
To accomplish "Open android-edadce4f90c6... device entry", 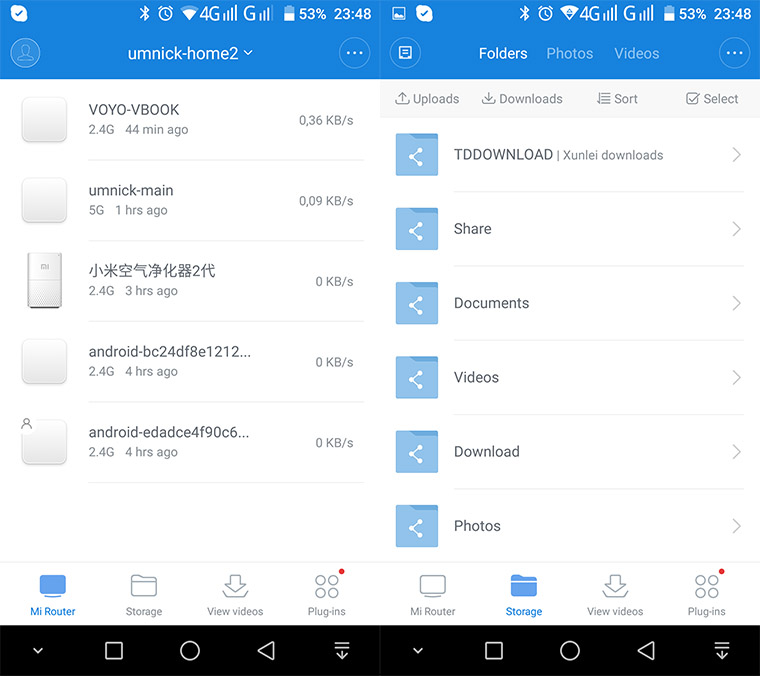I will pos(190,442).
